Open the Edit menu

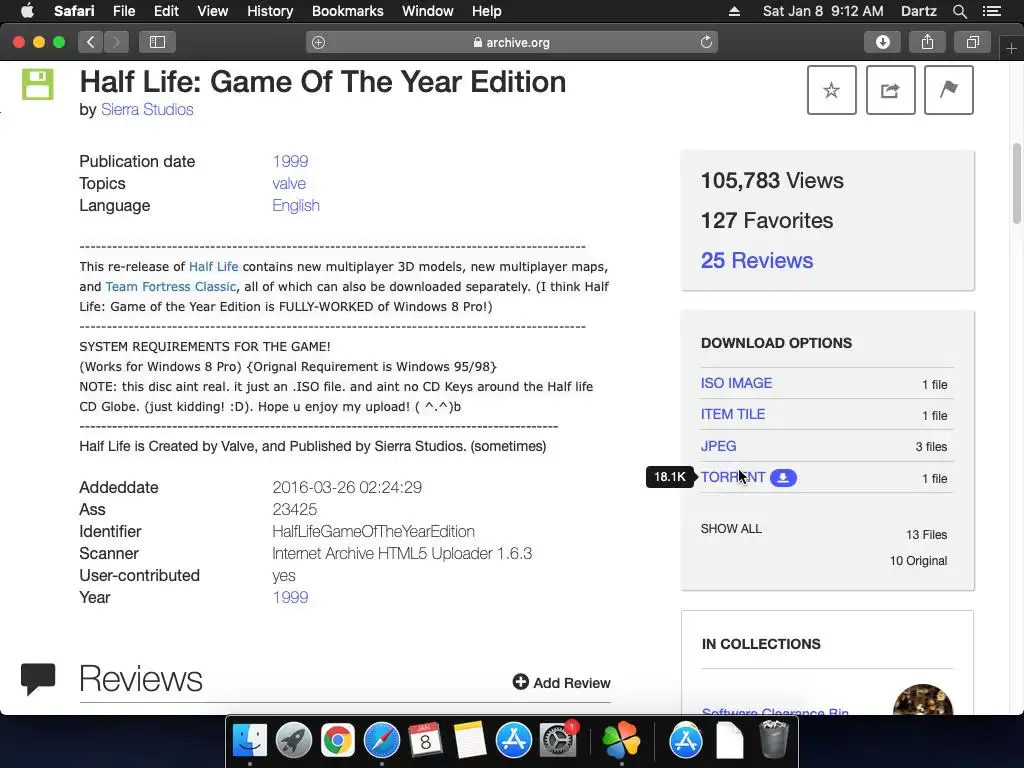coord(166,11)
